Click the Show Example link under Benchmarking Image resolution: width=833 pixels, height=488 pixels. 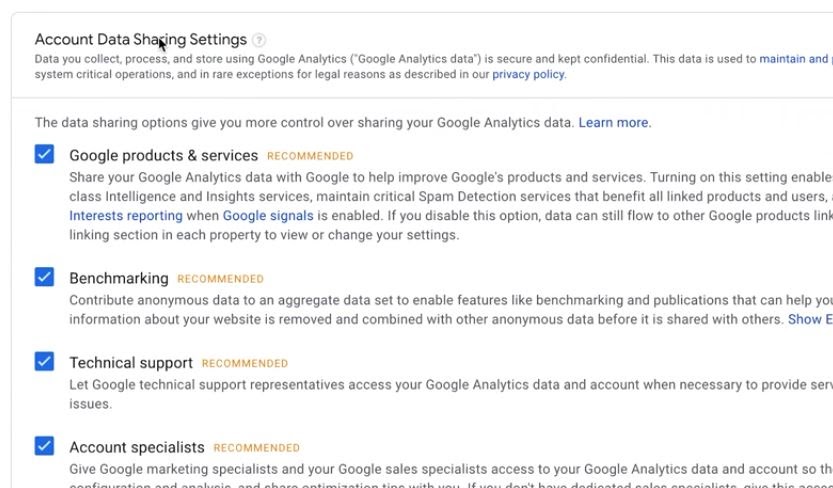click(810, 319)
